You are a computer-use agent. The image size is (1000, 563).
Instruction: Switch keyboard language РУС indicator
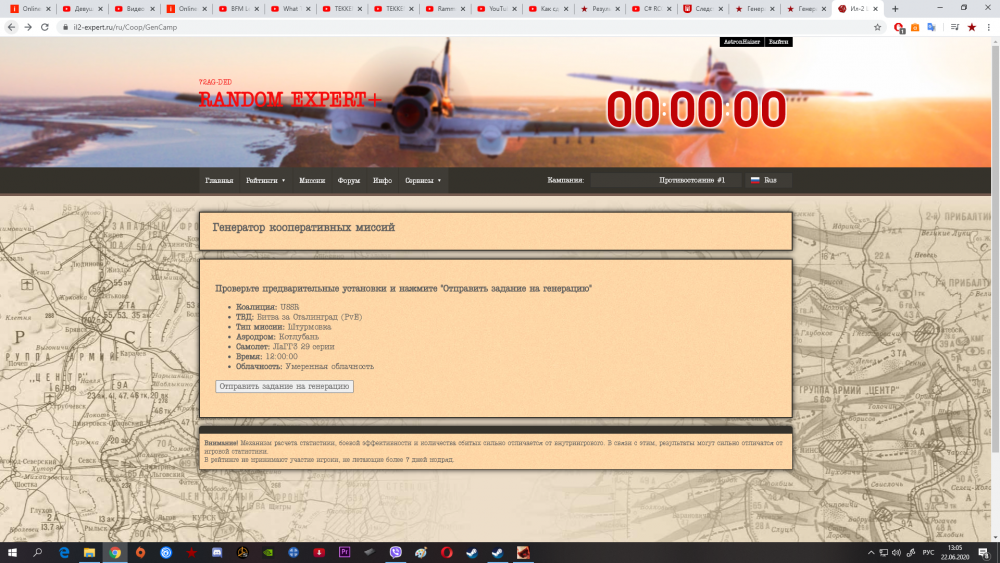point(929,553)
